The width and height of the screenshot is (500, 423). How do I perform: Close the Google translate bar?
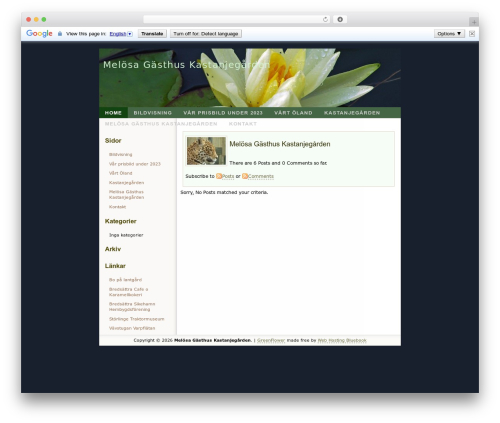point(472,34)
